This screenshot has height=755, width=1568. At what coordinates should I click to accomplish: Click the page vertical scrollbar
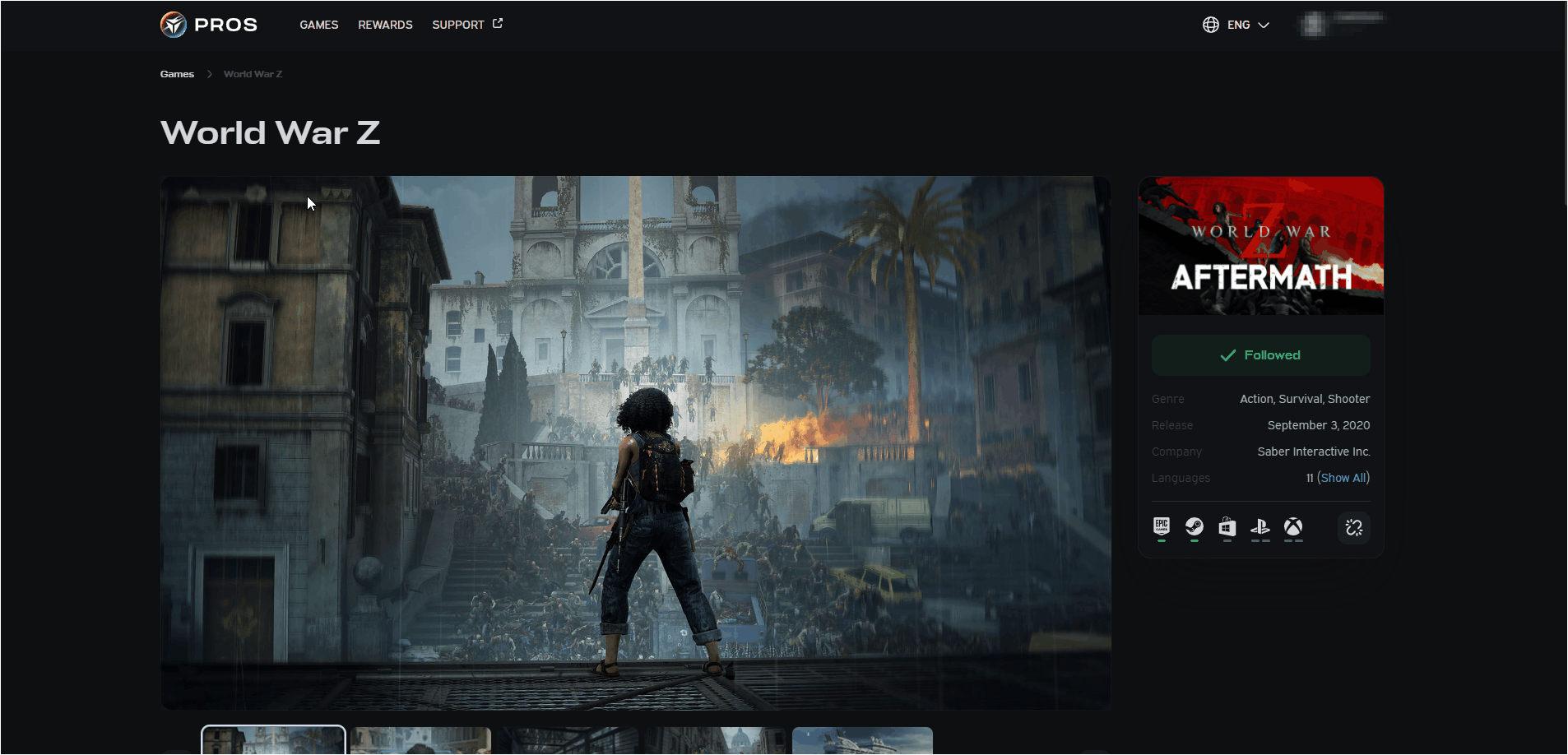(x=1564, y=103)
